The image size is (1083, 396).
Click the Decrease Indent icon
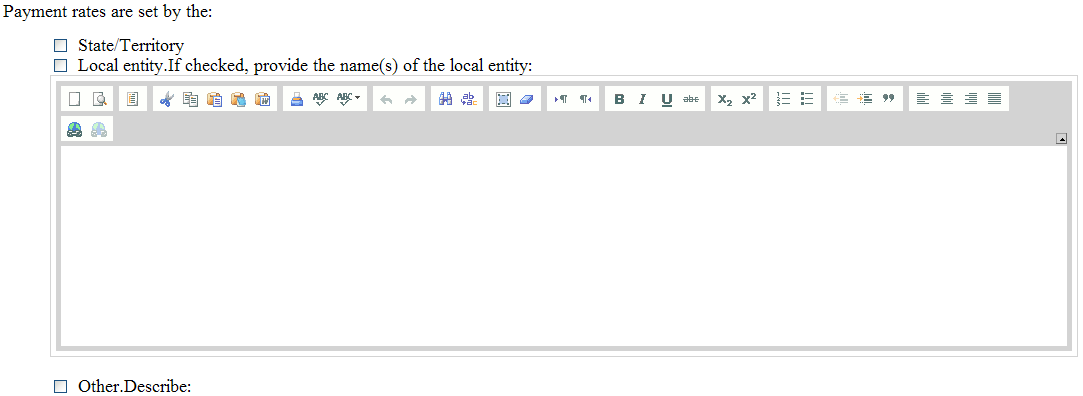(841, 99)
